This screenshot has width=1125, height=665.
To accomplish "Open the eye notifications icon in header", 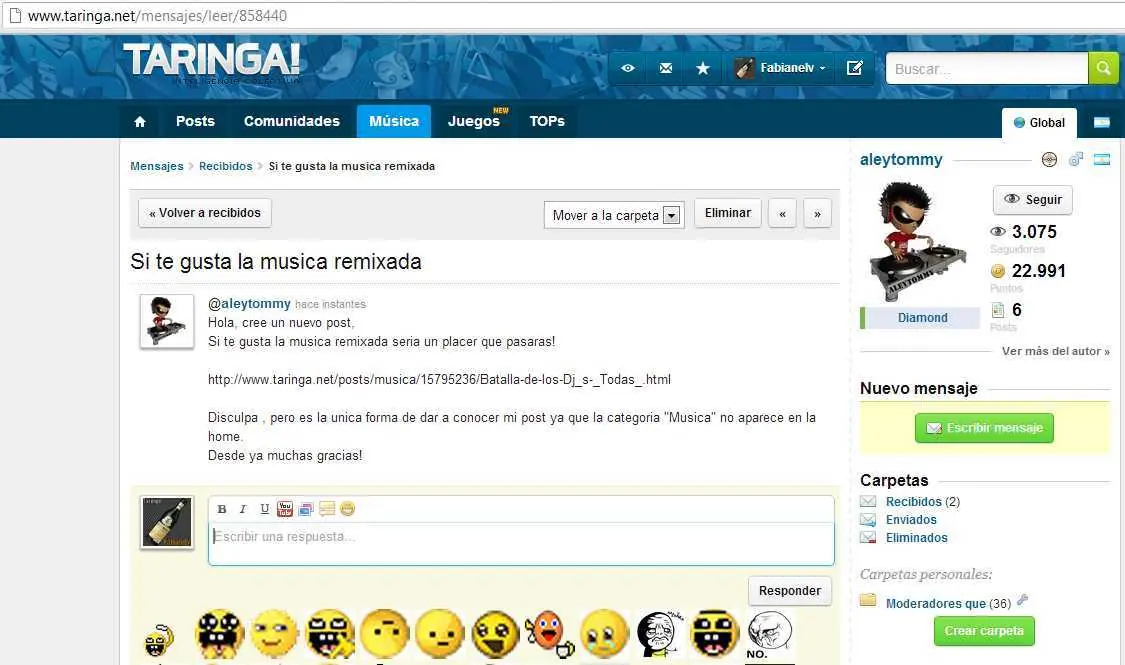I will click(x=628, y=68).
